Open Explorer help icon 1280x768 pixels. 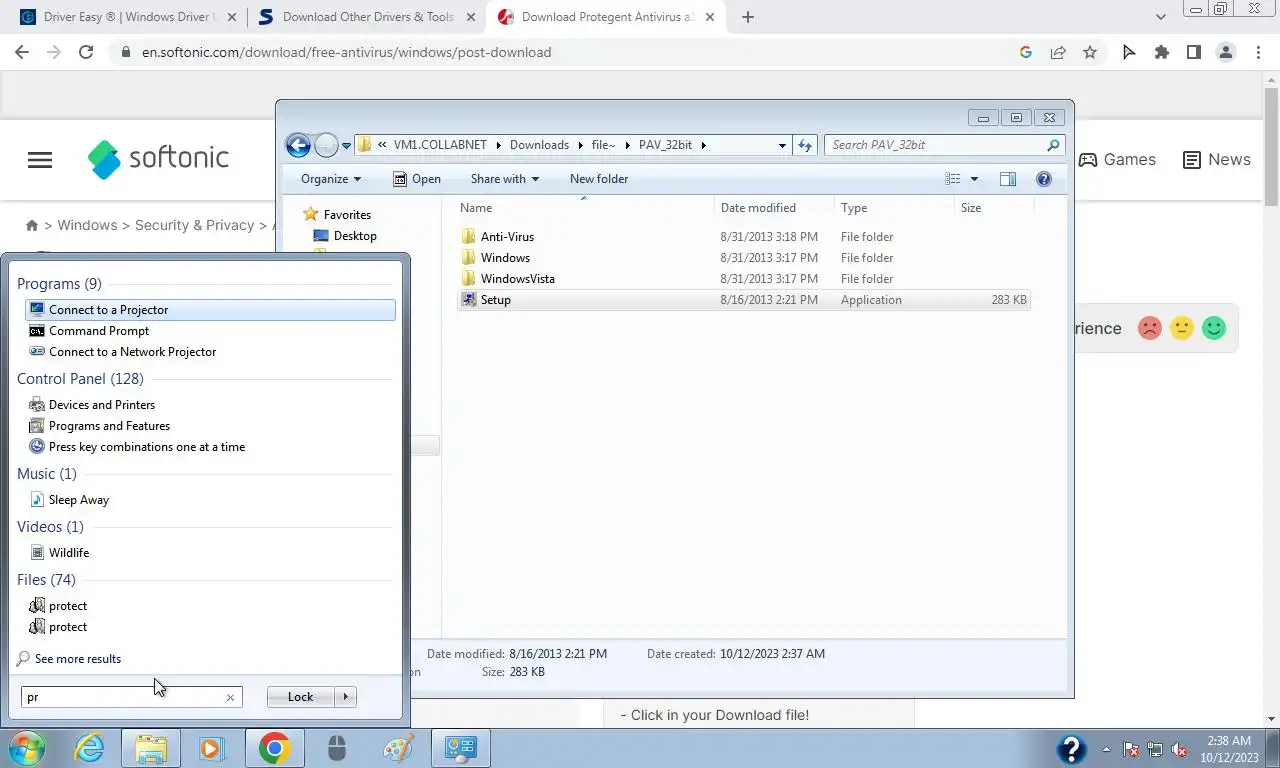(1044, 179)
